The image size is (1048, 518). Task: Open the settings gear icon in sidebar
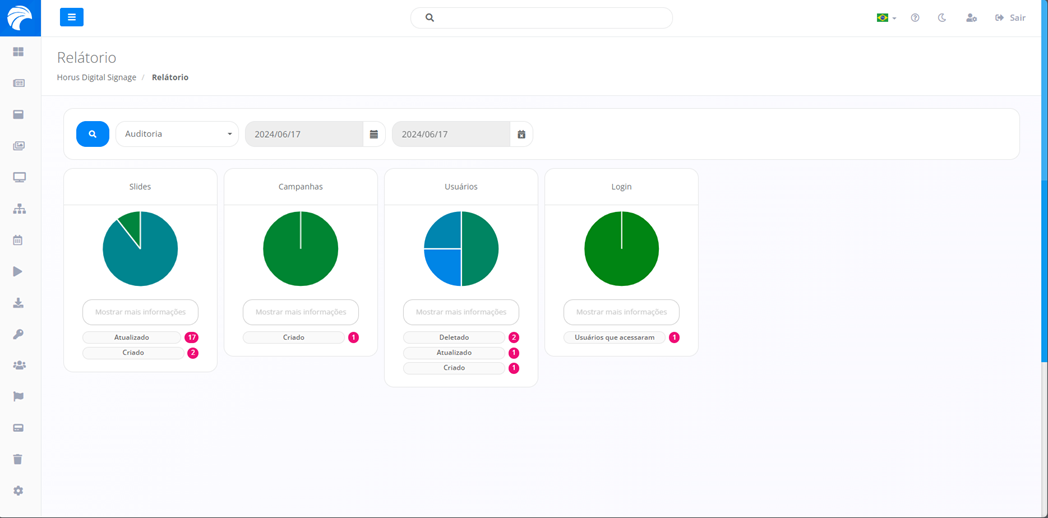18,491
